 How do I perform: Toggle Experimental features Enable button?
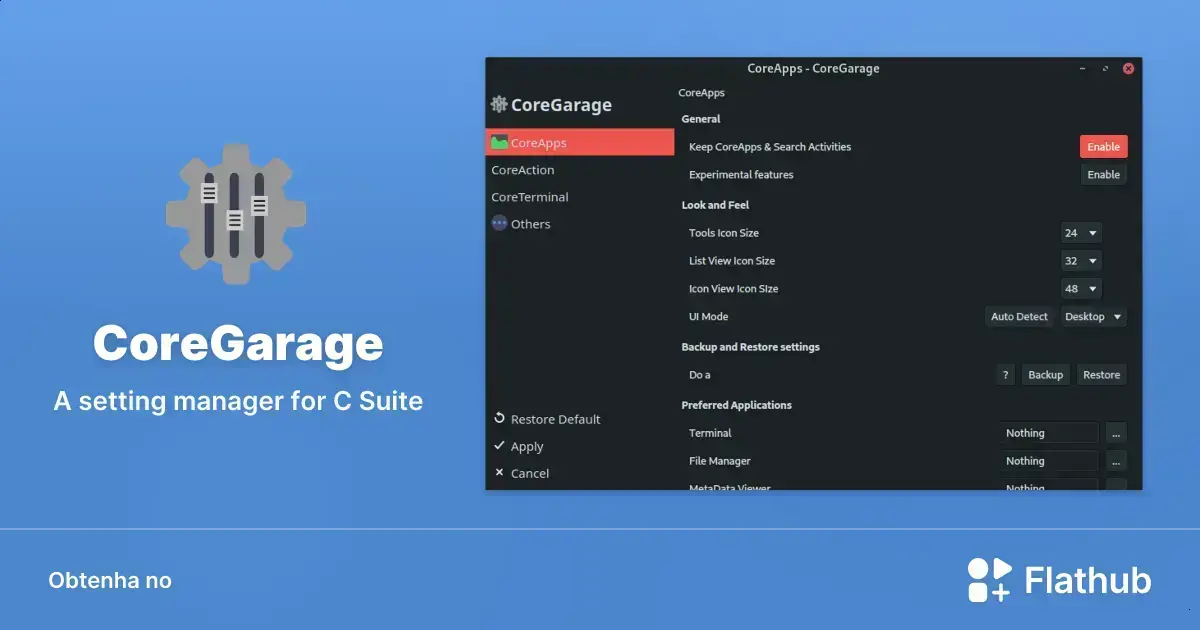[1103, 175]
